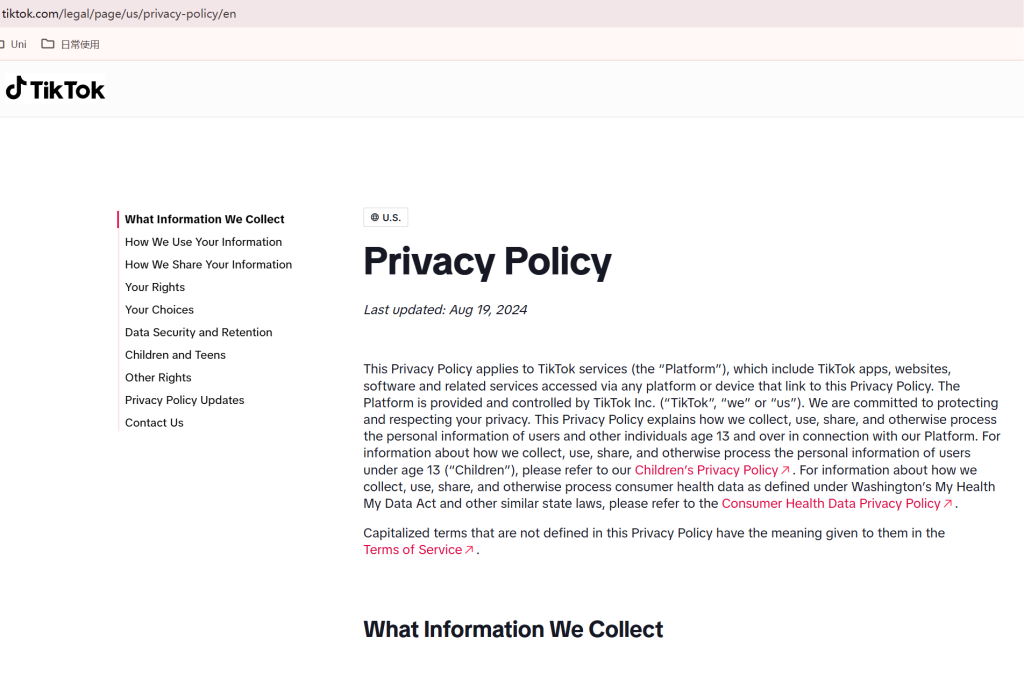Go to How We Share Your Information
The height and width of the screenshot is (687, 1024).
pos(208,264)
